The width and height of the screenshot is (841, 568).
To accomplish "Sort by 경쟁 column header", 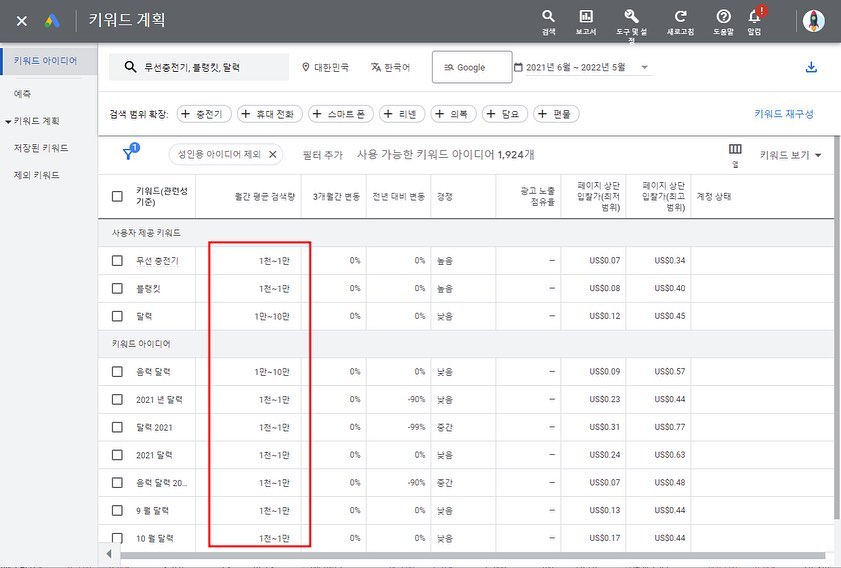I will tap(445, 197).
